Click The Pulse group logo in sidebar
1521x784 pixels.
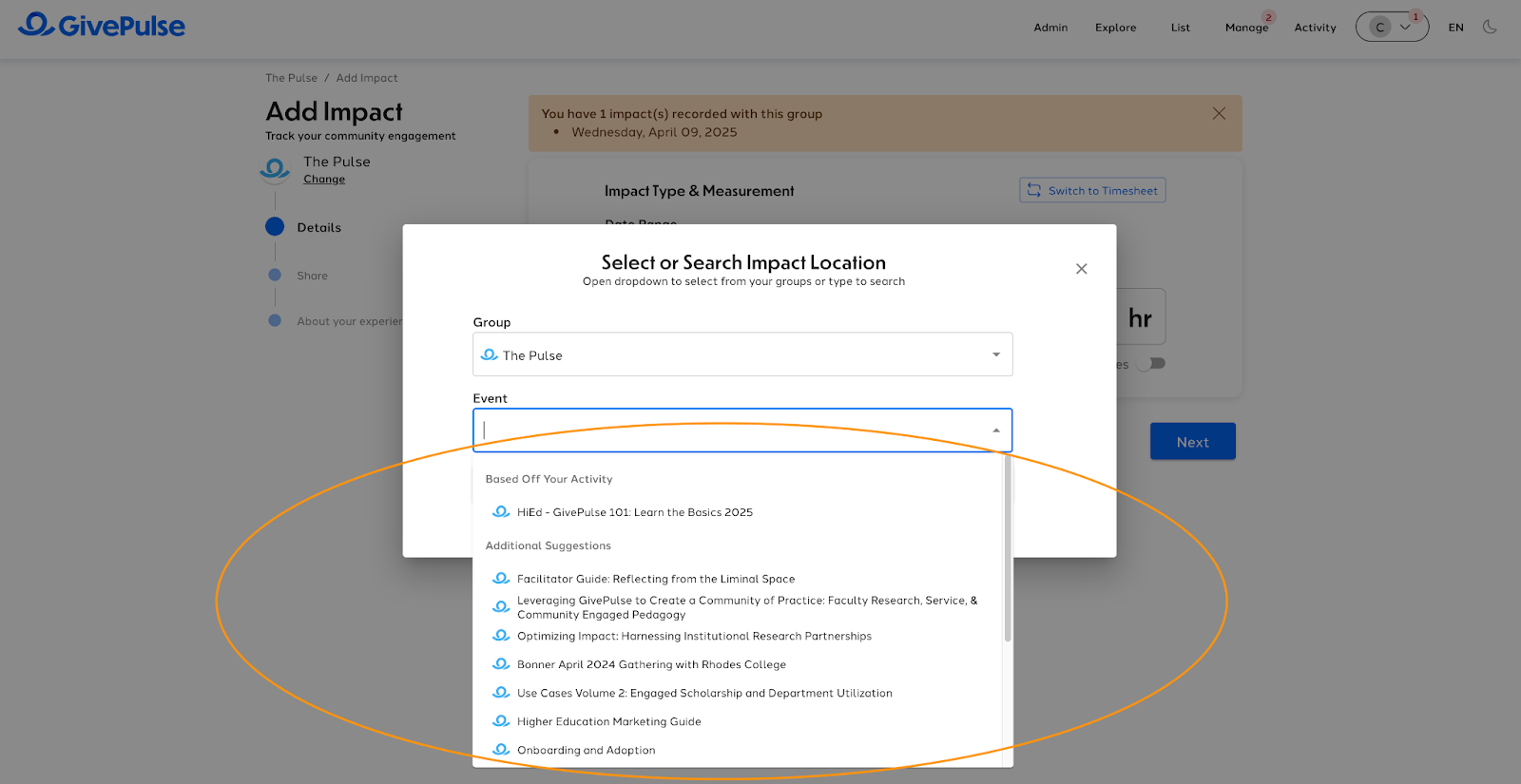coord(275,170)
